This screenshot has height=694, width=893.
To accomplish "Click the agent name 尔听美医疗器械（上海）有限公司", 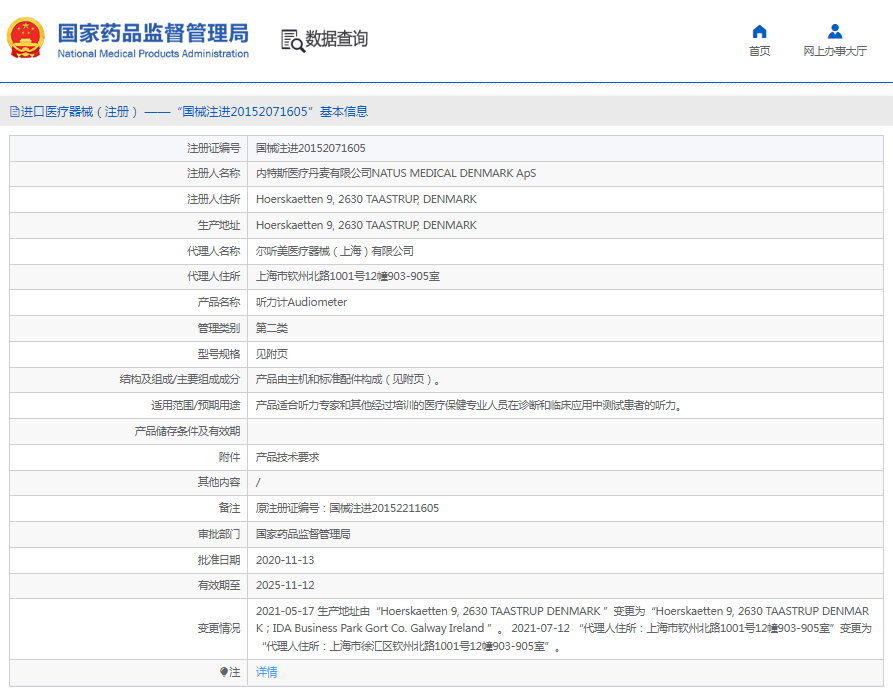I will click(334, 251).
